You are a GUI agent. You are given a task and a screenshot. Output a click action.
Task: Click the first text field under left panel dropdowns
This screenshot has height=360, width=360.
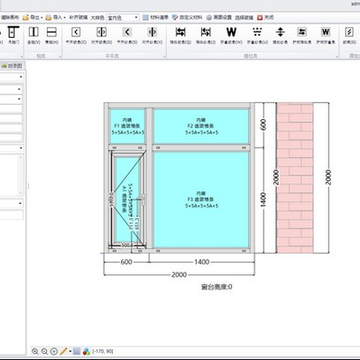(x=11, y=109)
